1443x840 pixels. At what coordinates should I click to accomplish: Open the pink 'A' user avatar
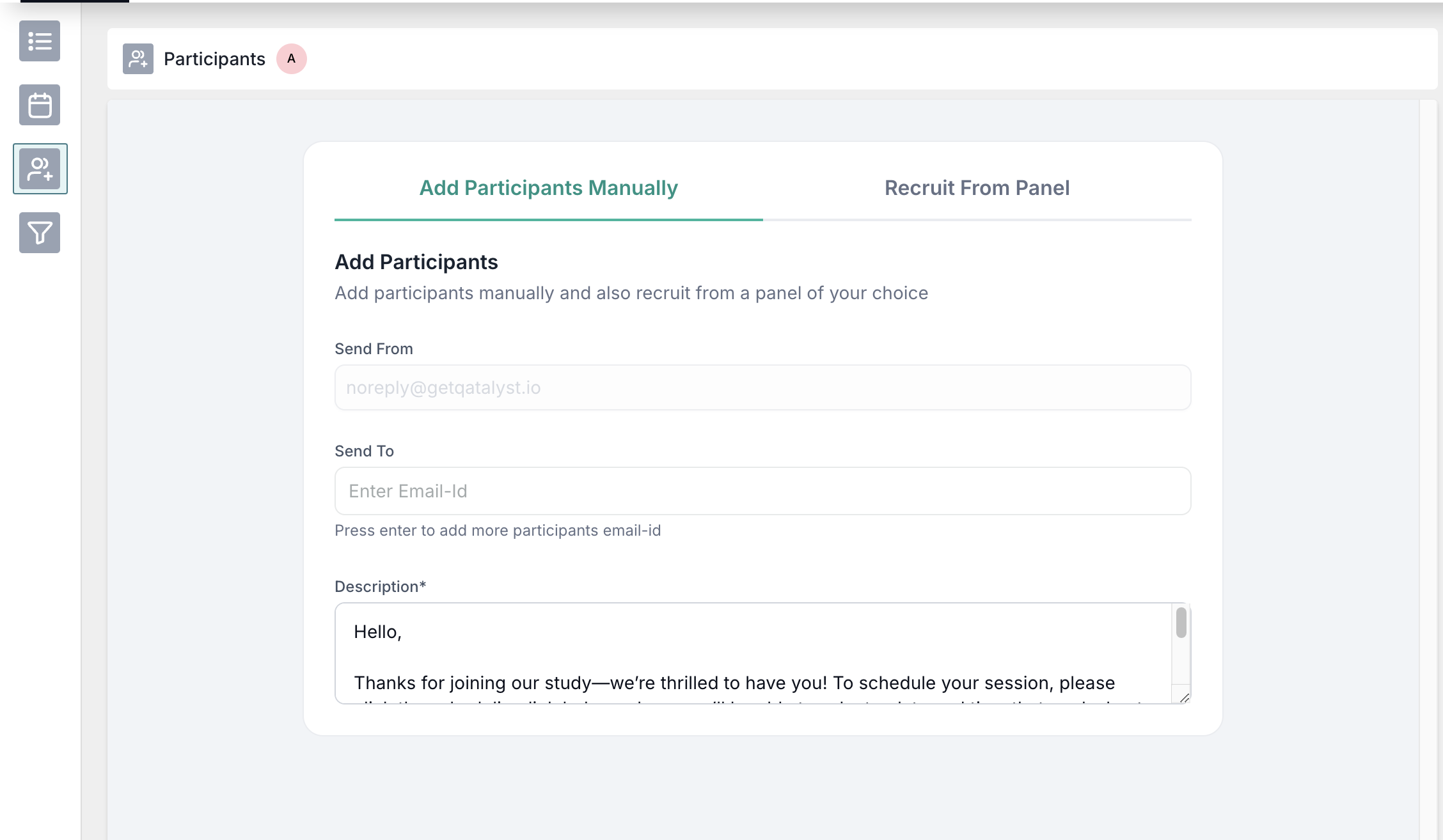point(292,59)
